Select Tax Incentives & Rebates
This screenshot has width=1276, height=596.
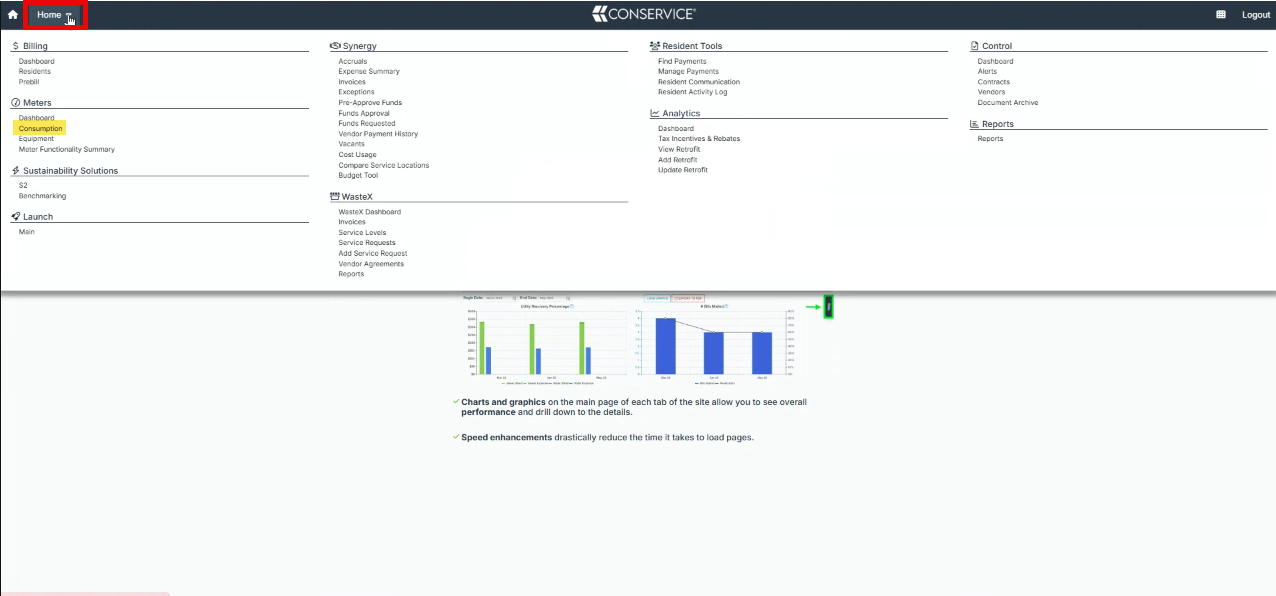click(x=699, y=139)
